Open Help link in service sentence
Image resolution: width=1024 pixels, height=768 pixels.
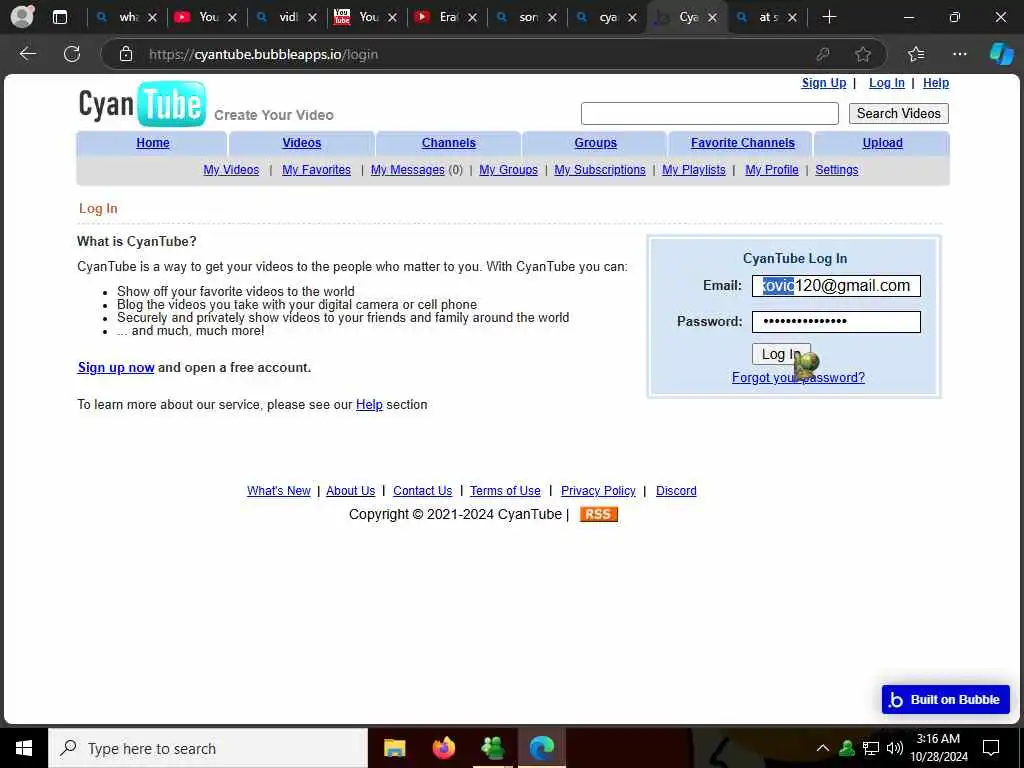point(369,405)
